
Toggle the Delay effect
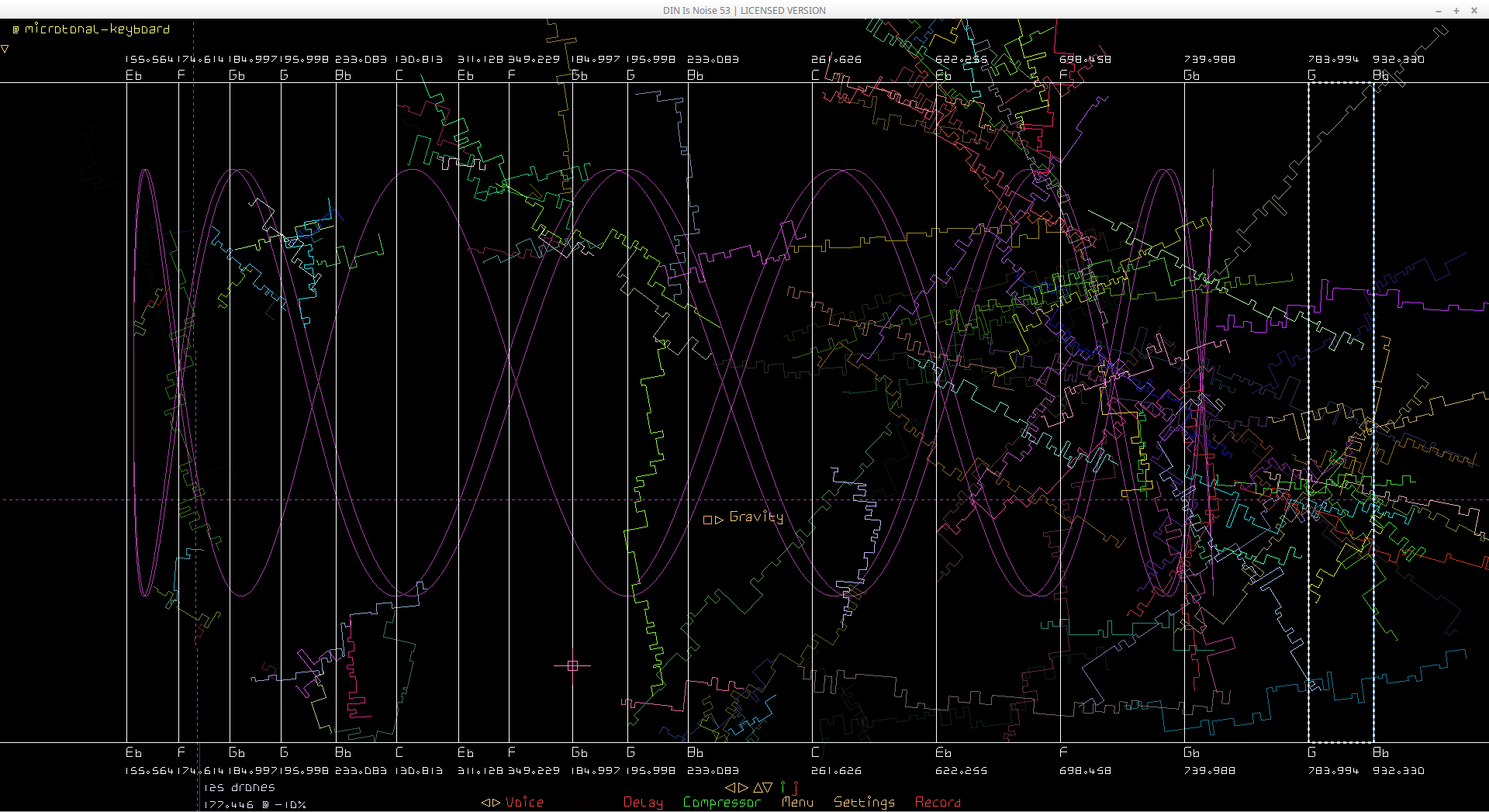[x=643, y=803]
